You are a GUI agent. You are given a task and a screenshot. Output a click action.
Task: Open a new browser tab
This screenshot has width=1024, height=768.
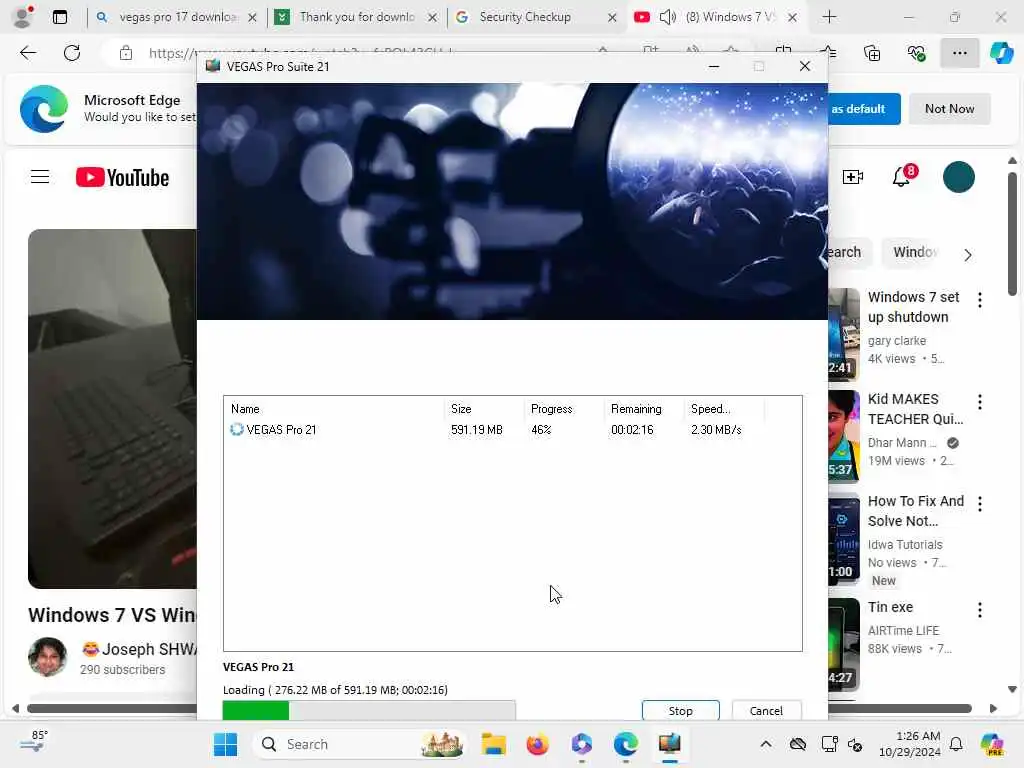tap(829, 17)
